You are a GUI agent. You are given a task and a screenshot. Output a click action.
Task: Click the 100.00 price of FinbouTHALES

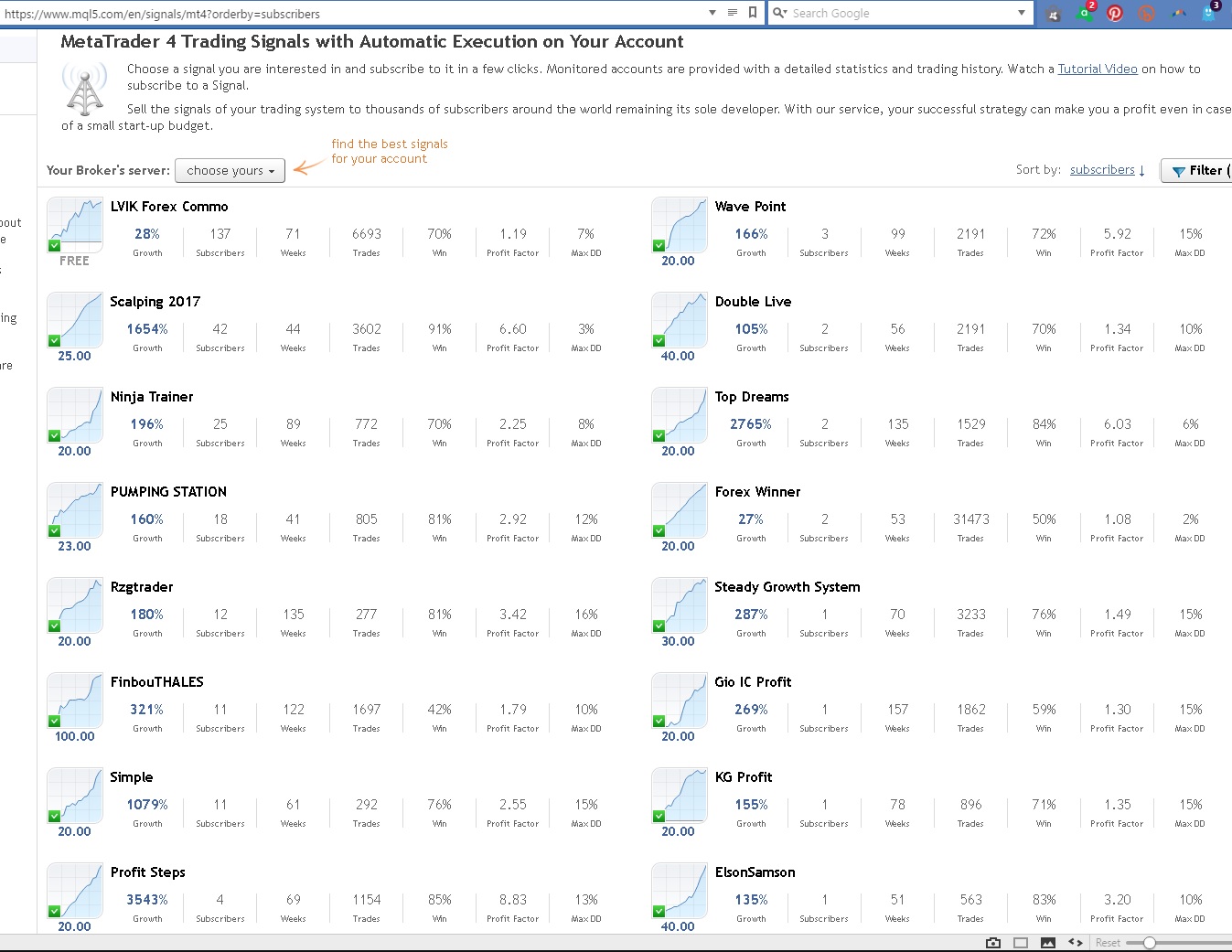coord(75,736)
